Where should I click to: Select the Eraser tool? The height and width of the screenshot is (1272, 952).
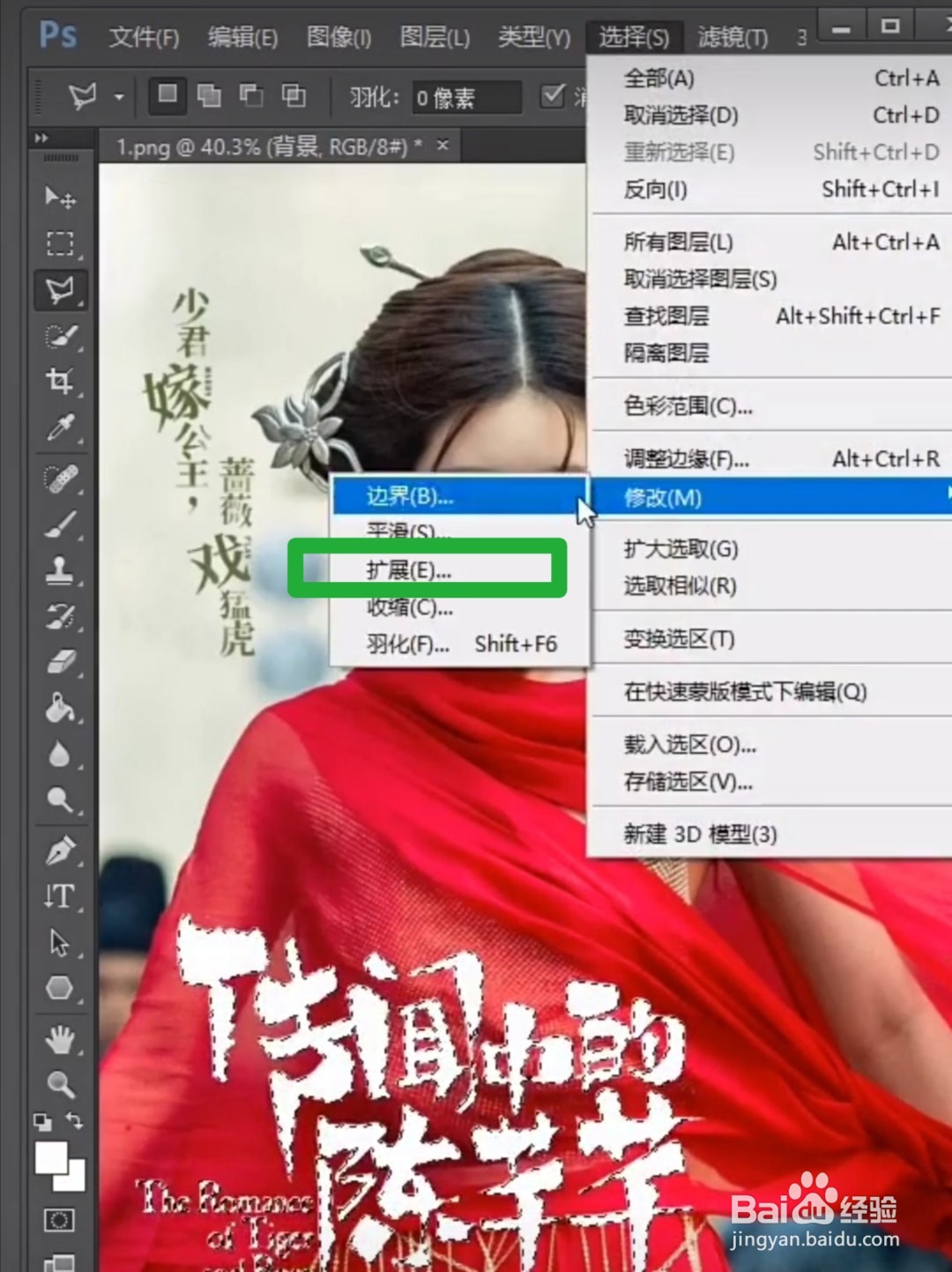point(60,662)
